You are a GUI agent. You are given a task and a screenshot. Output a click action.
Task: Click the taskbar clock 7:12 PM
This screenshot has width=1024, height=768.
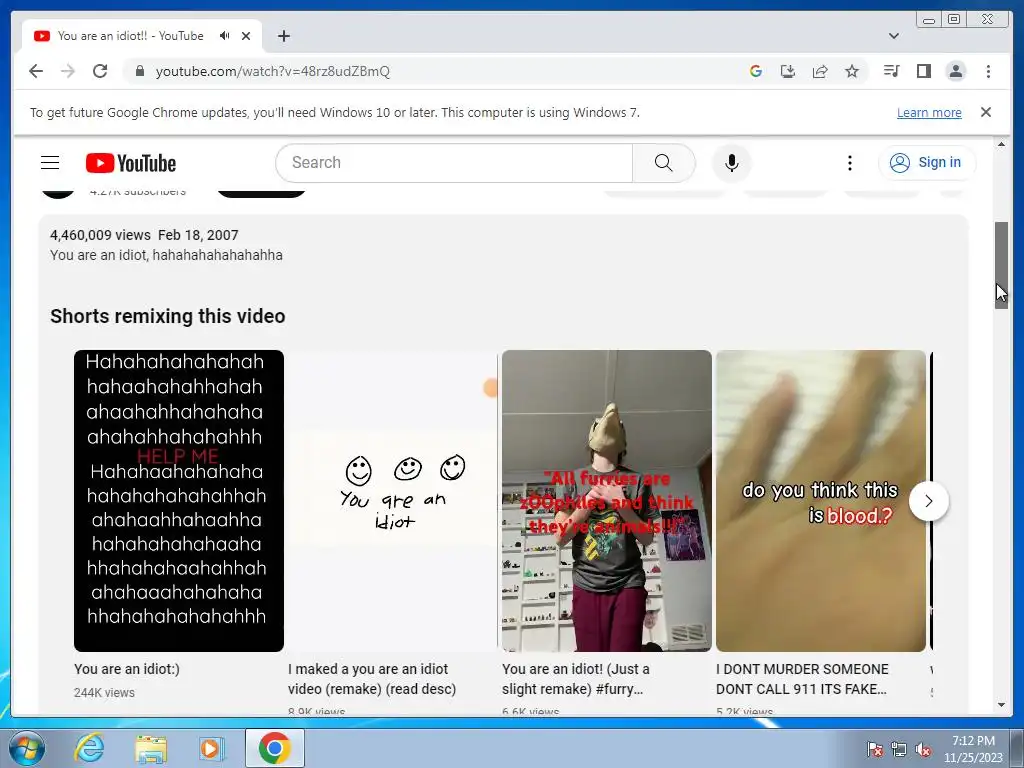973,741
